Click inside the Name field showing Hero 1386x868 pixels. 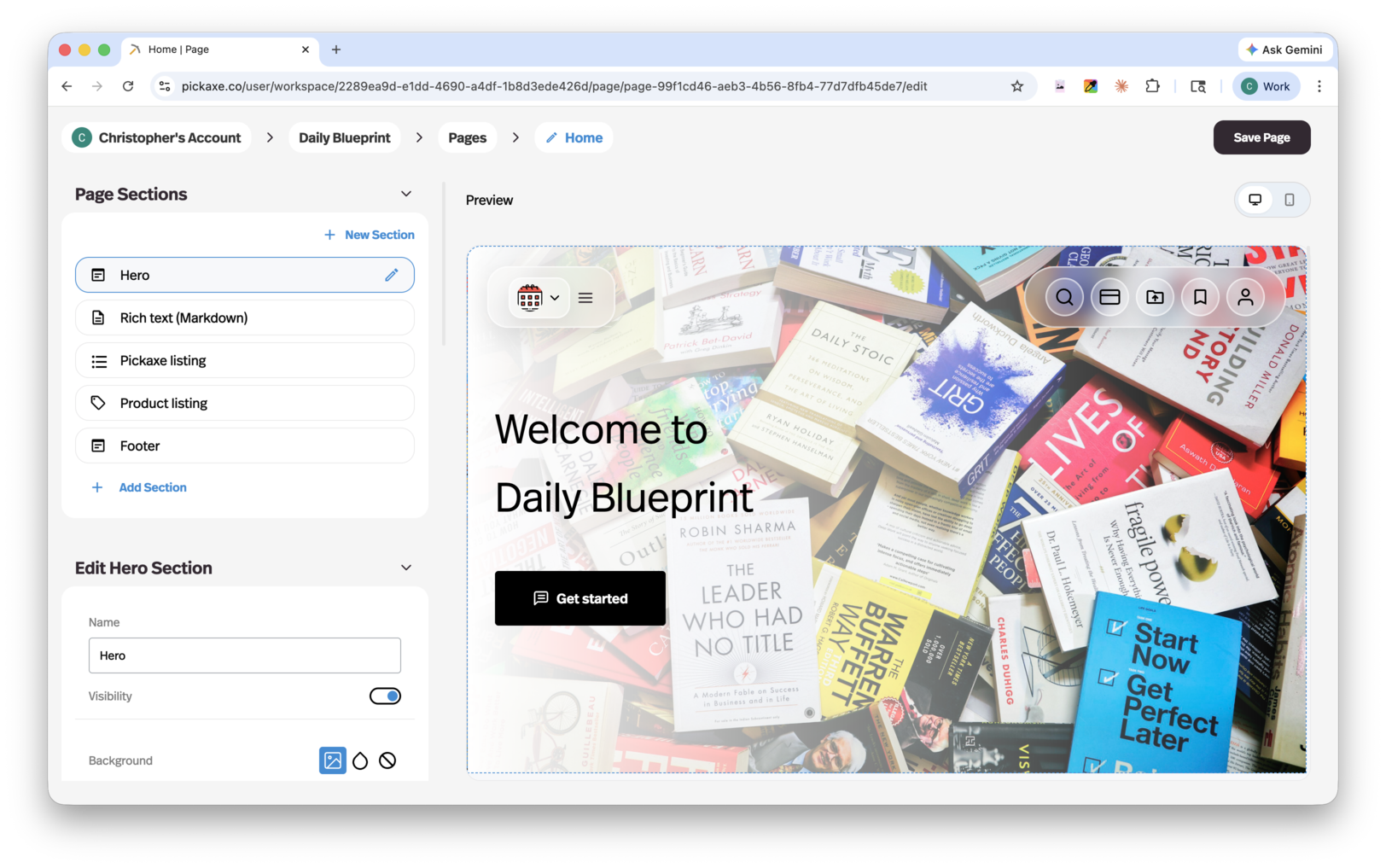244,655
